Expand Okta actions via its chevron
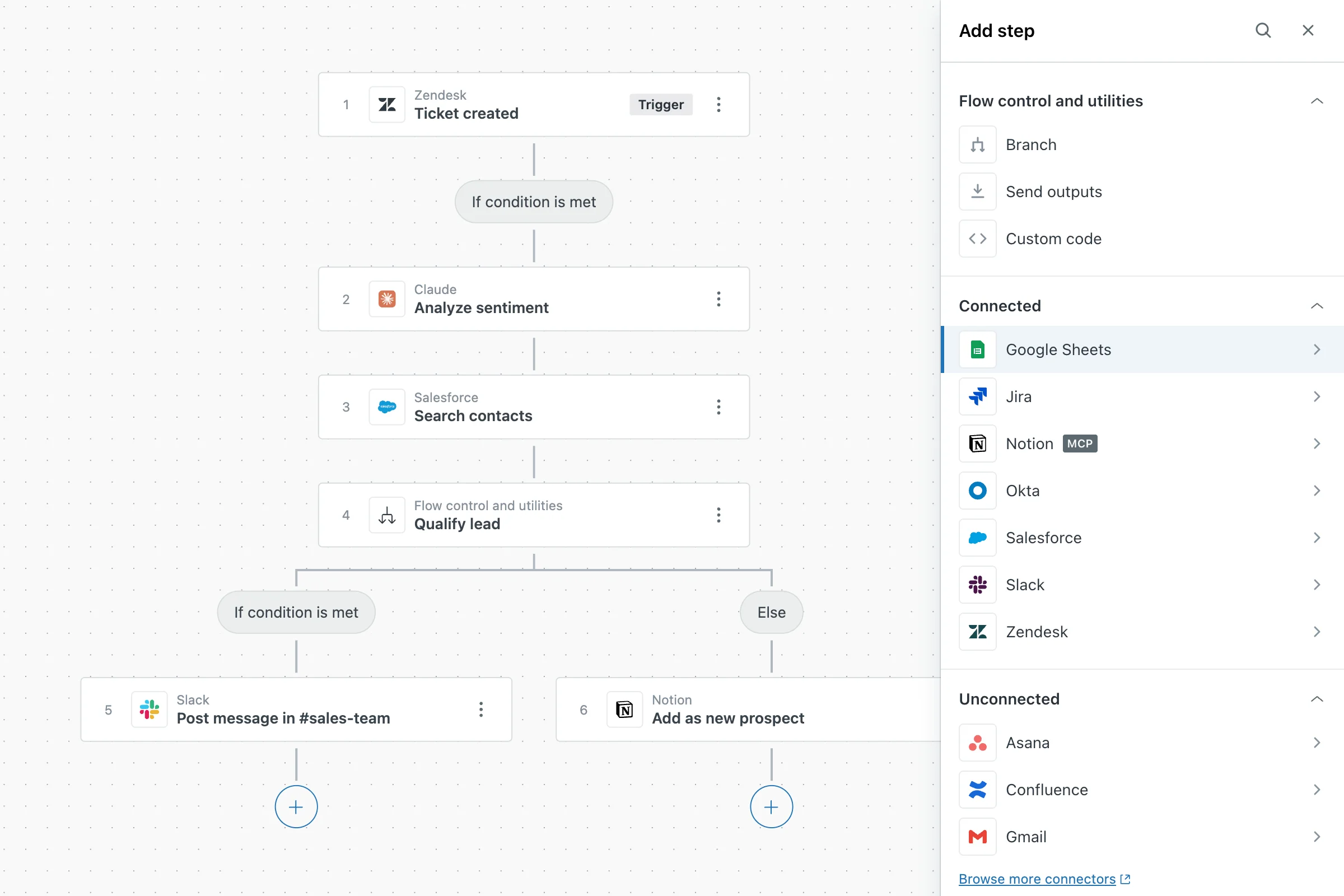Screen dimensions: 1344x896 (1317, 491)
